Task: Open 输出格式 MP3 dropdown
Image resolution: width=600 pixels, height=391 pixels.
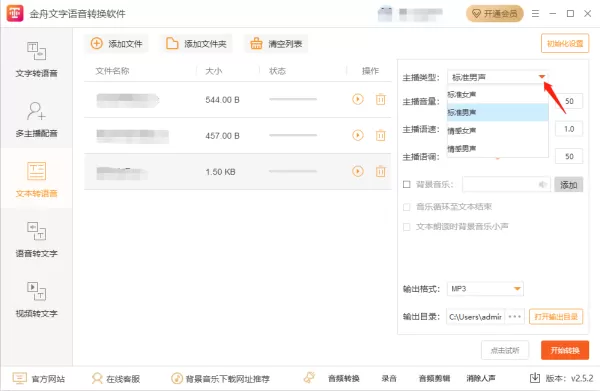Action: [x=485, y=289]
